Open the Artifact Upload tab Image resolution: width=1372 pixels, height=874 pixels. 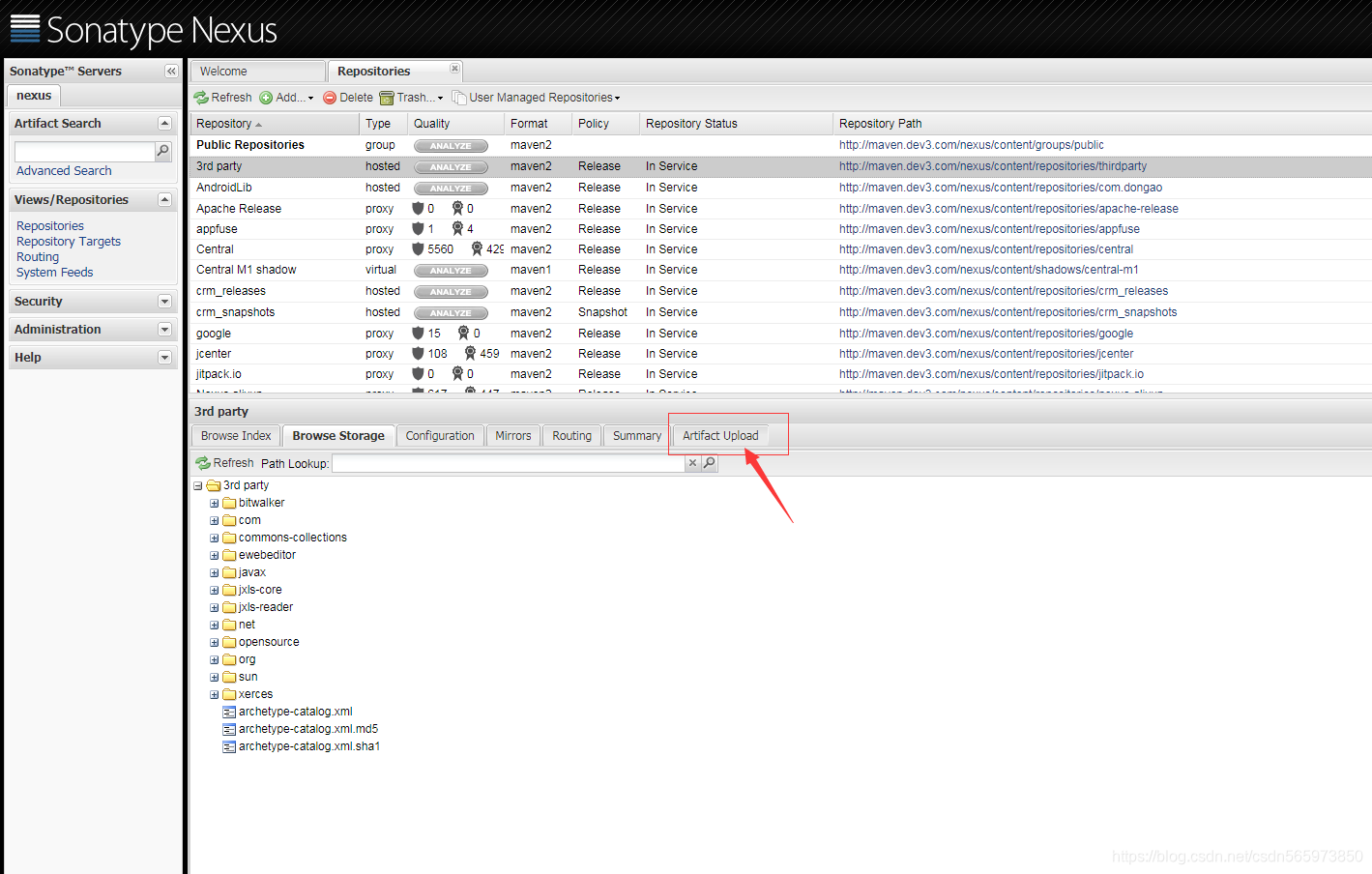pyautogui.click(x=720, y=436)
